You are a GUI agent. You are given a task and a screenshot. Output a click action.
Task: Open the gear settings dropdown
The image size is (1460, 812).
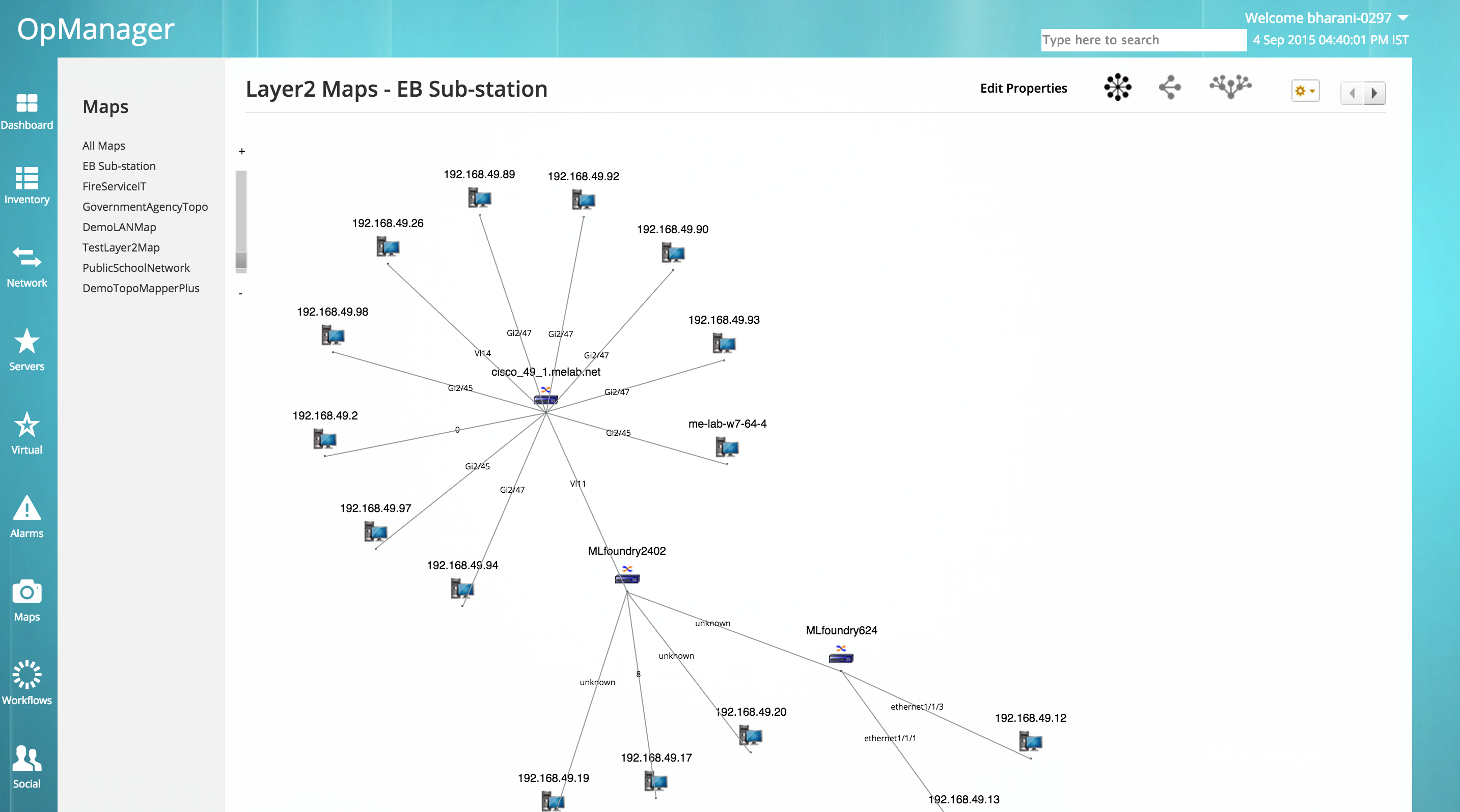[x=1305, y=91]
